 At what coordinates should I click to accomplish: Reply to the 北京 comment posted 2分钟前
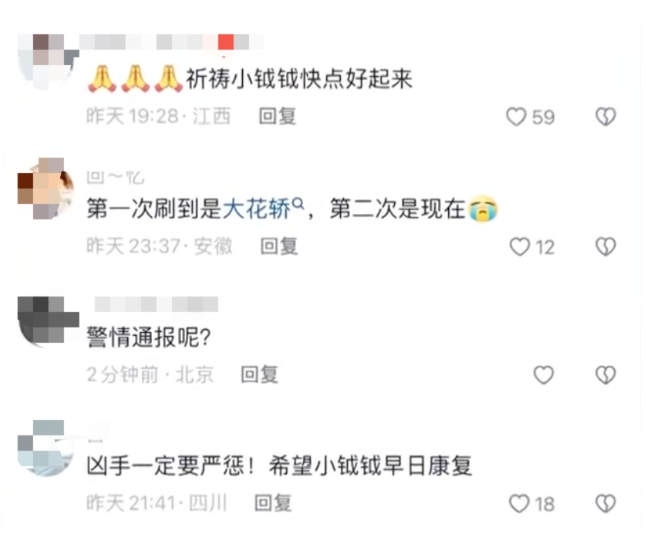coord(260,375)
